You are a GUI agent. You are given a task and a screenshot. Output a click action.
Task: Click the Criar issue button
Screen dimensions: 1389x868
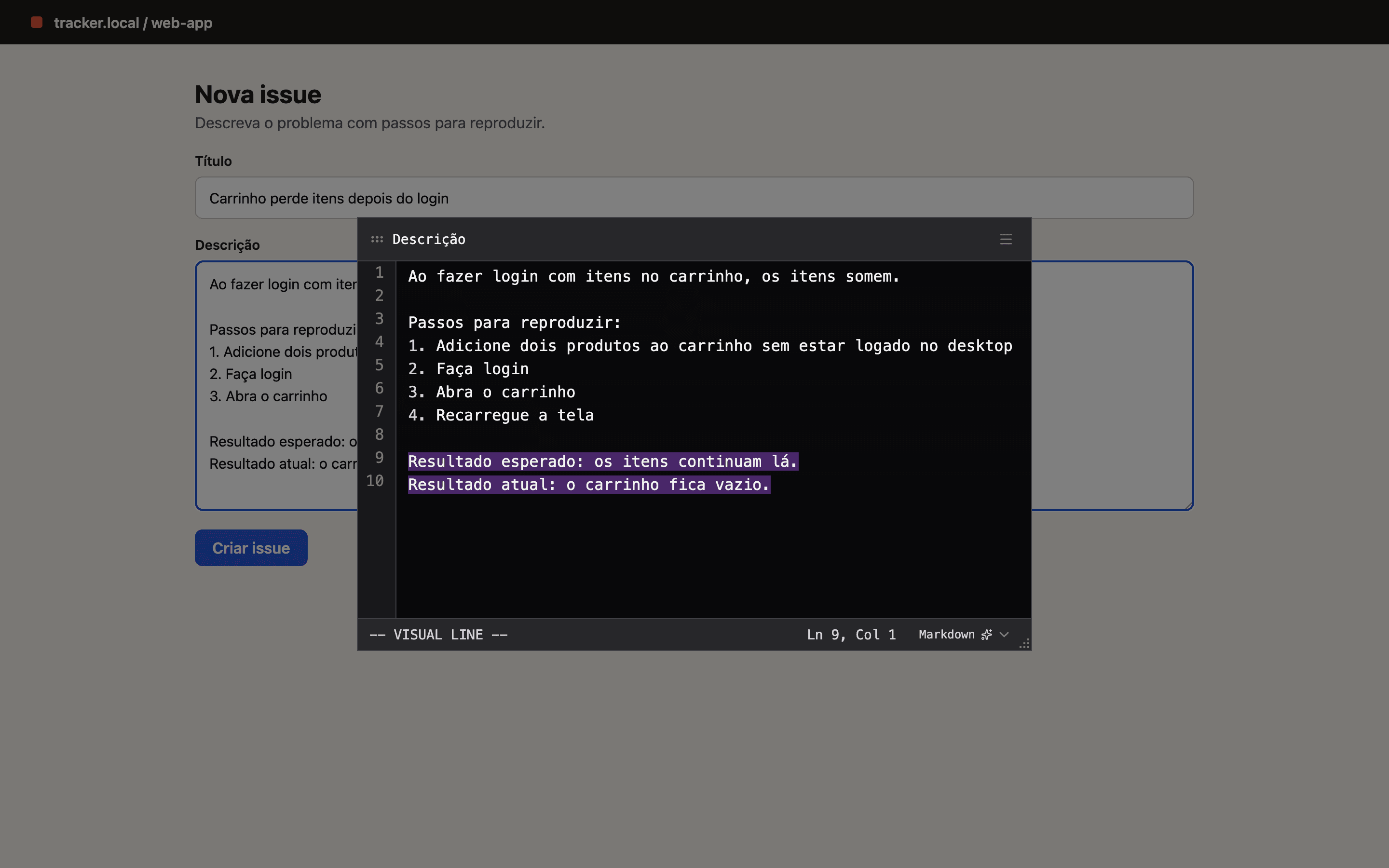coord(251,548)
